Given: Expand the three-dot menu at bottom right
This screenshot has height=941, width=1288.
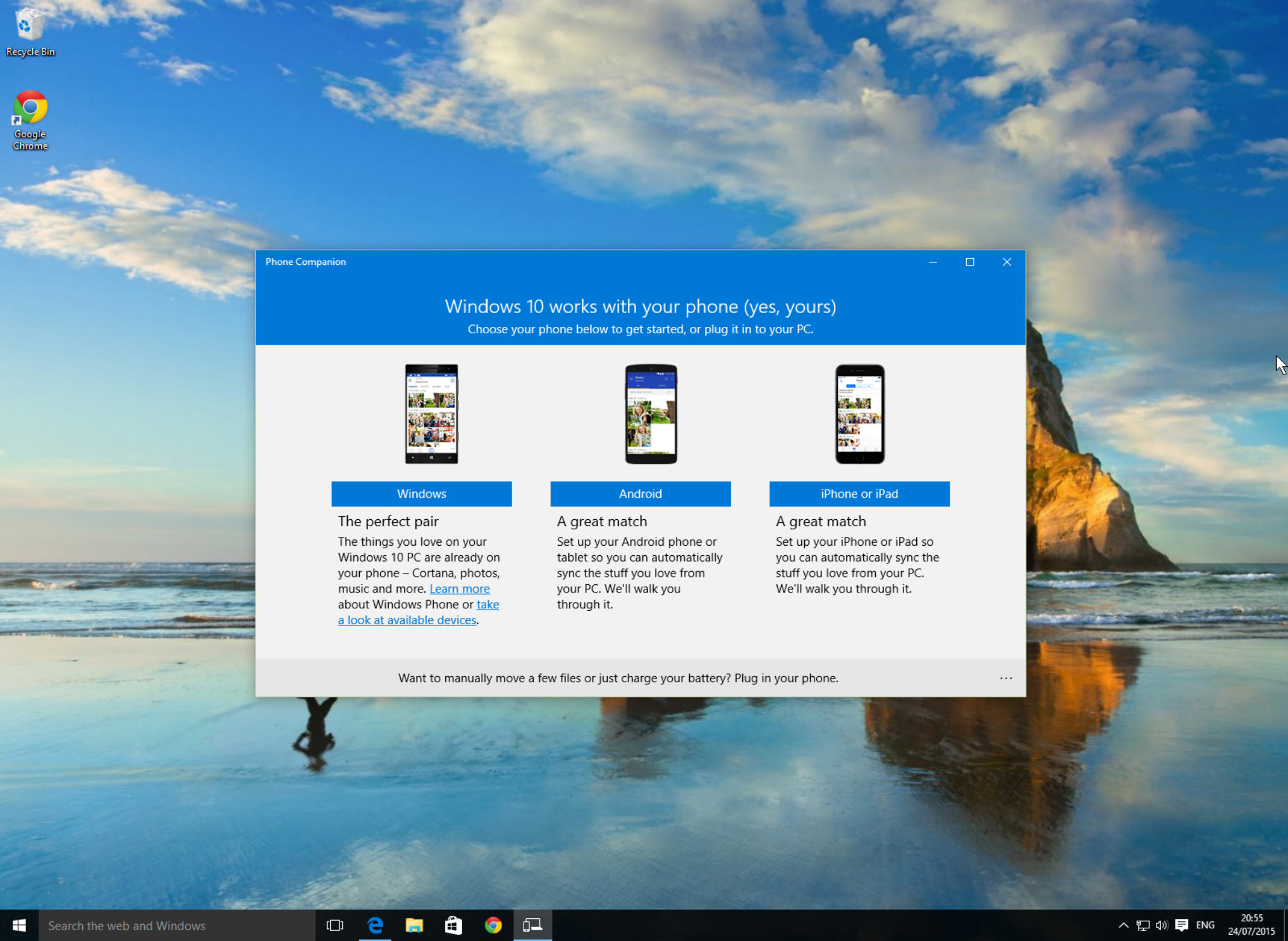Looking at the screenshot, I should (x=1006, y=678).
